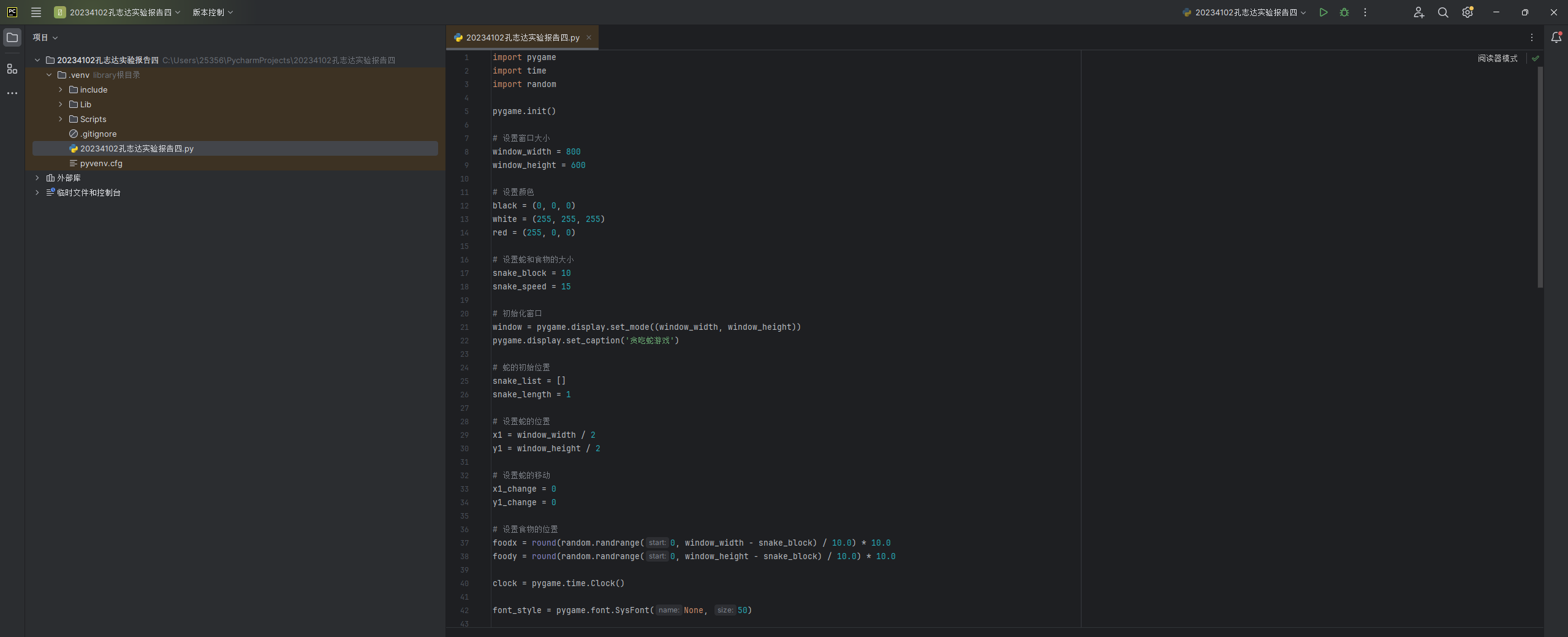Enable Reader Mode (阅读器模式)
Screen dimensions: 1568x637
[x=1497, y=58]
